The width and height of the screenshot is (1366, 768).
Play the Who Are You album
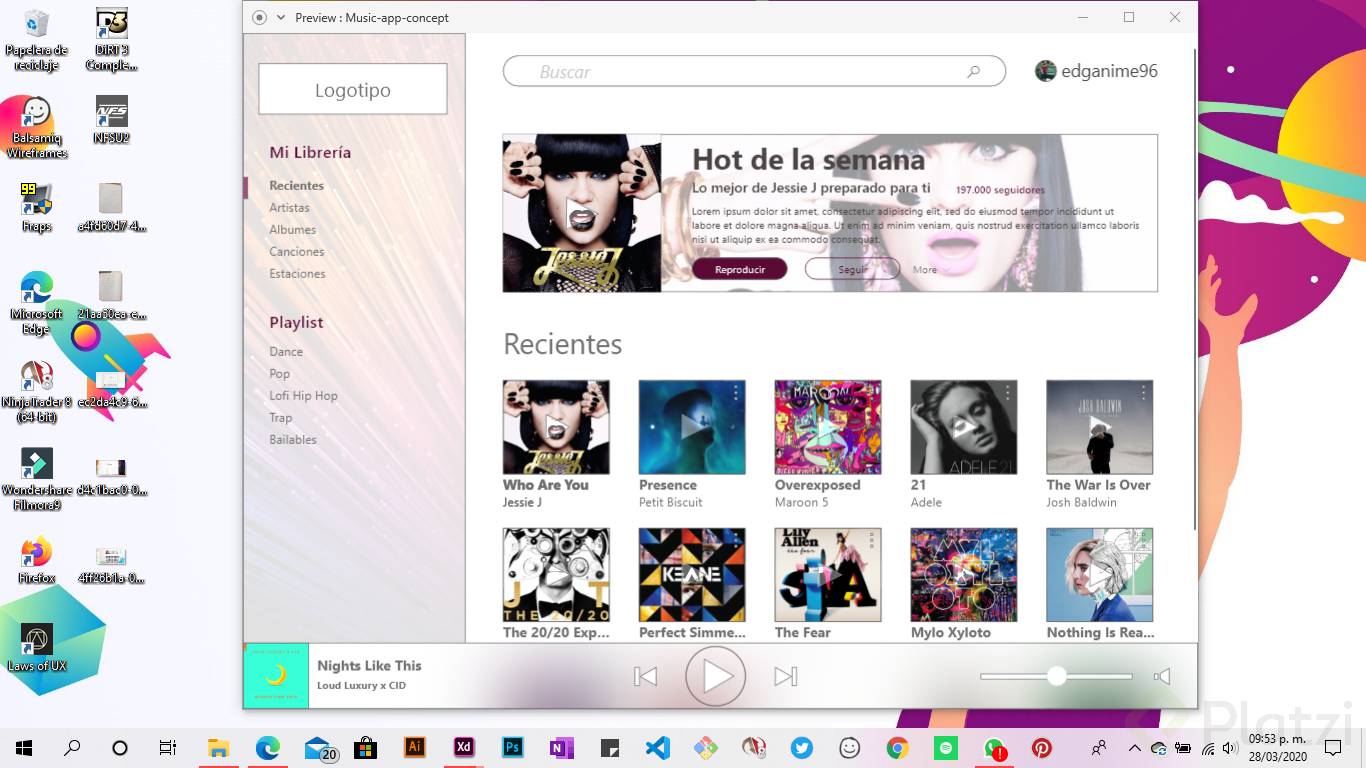[x=556, y=427]
